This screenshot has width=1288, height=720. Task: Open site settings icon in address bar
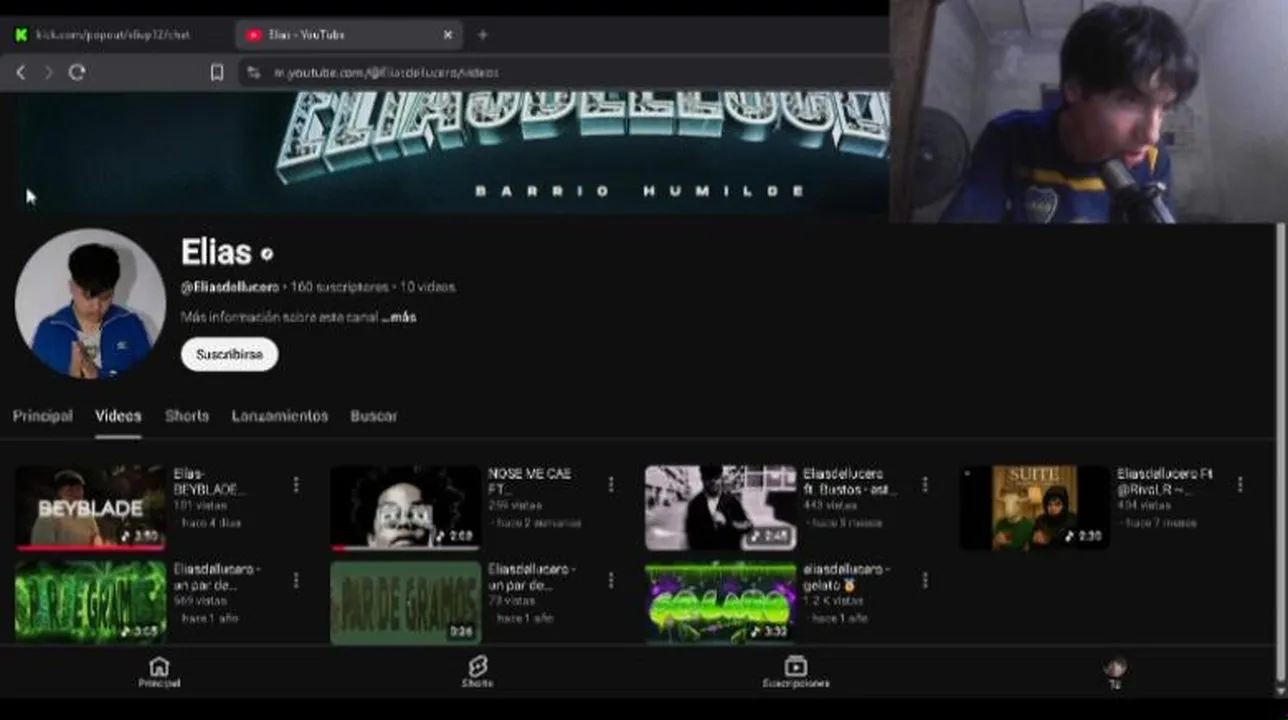tap(253, 72)
